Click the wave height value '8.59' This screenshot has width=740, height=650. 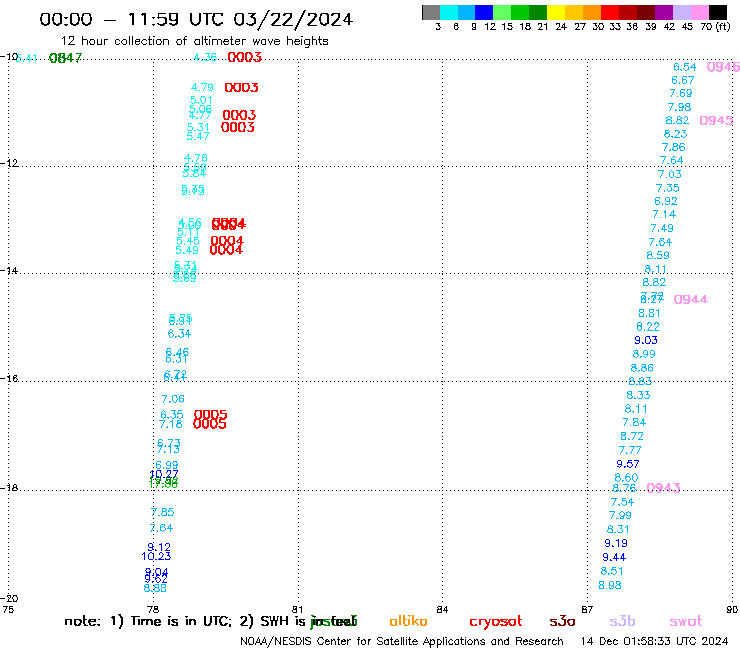pyautogui.click(x=658, y=255)
